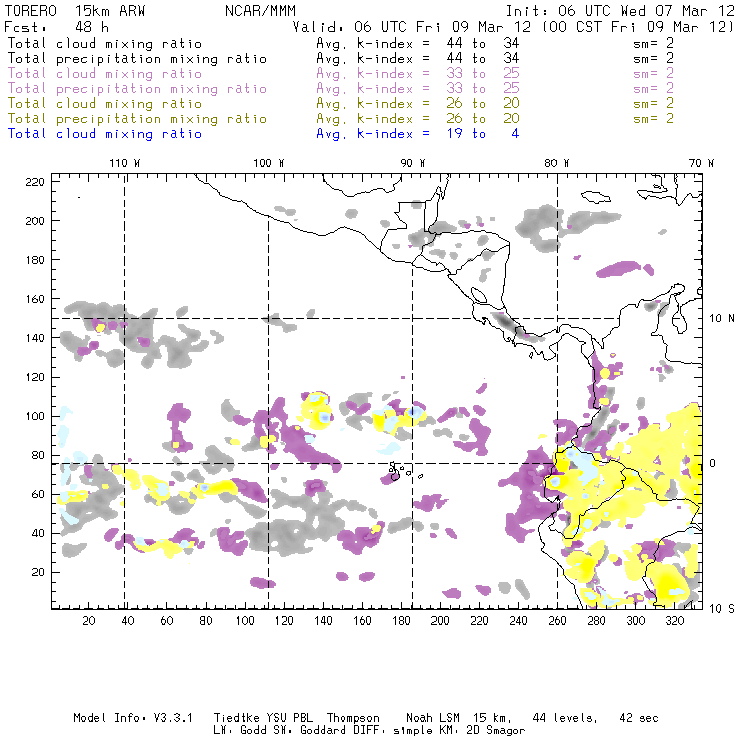Screen dimensions: 740x740
Task: Click '160' on the horizontal axis
Action: [x=362, y=621]
